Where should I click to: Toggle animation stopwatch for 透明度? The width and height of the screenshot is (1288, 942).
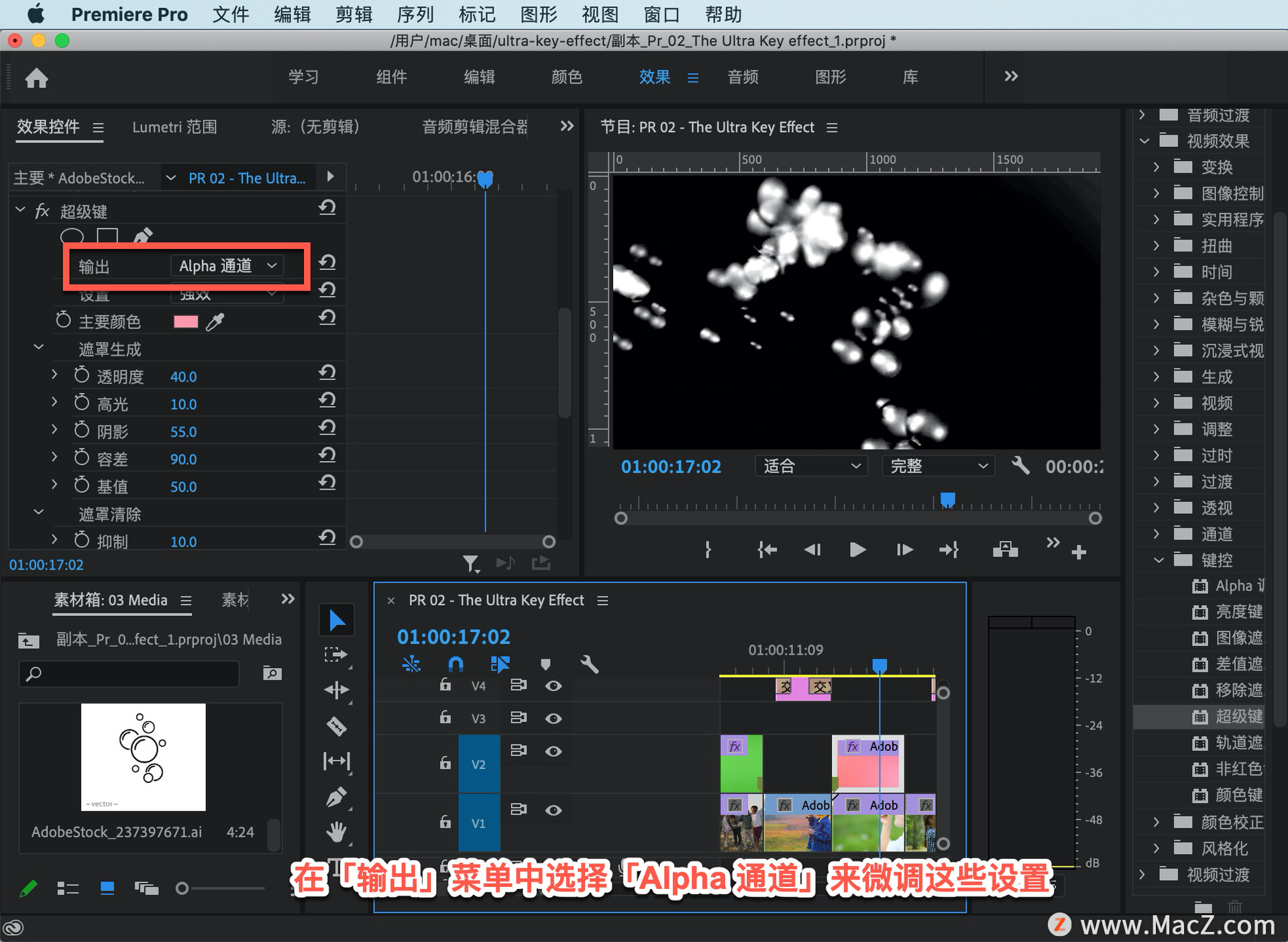(x=81, y=375)
